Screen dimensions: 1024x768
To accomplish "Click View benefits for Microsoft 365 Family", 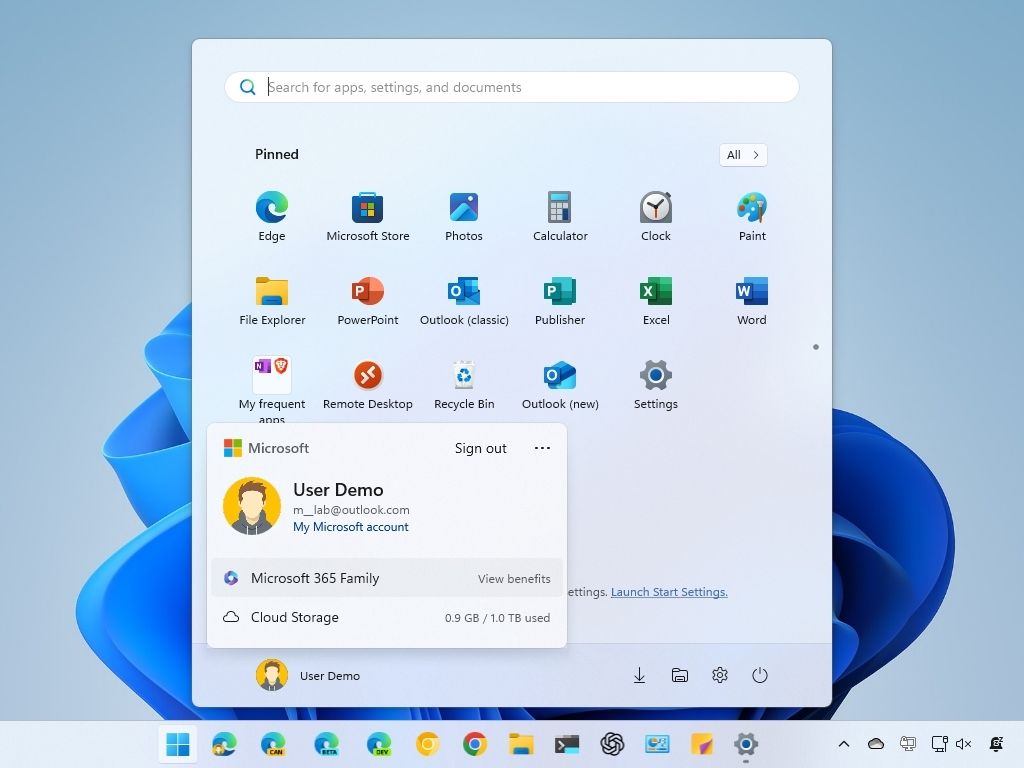I will 514,578.
